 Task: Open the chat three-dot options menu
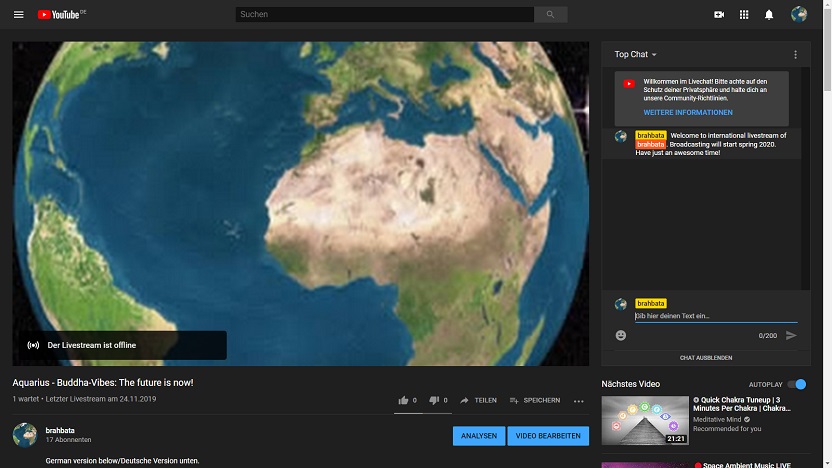pos(796,55)
